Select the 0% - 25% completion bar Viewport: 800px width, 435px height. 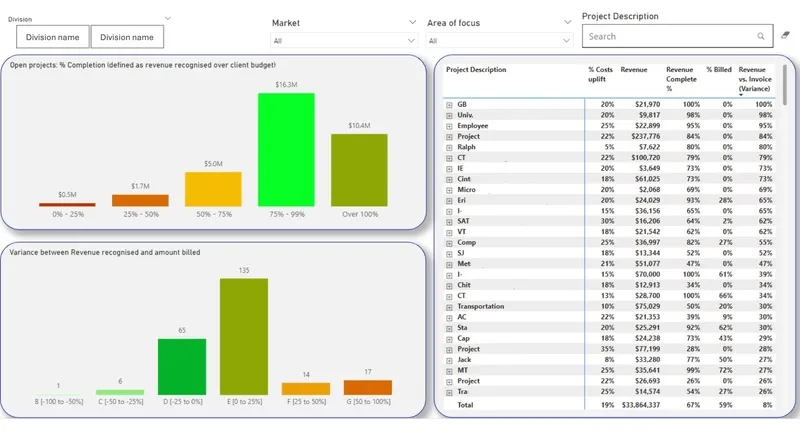point(67,204)
